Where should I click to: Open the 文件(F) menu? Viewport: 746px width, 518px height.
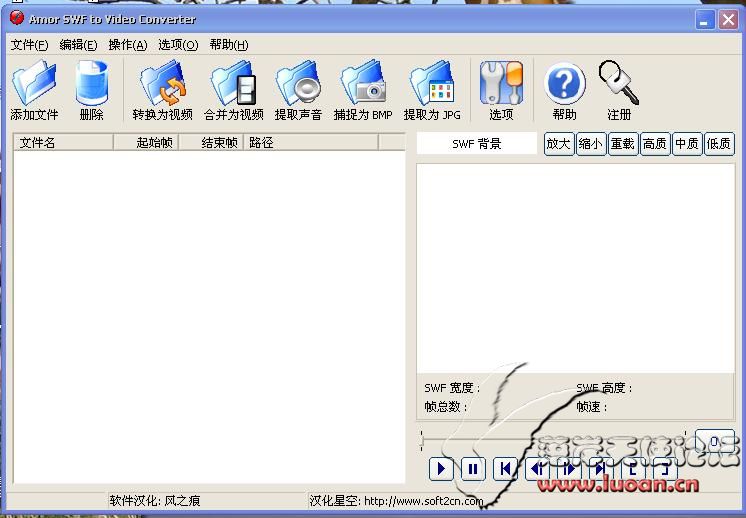29,45
